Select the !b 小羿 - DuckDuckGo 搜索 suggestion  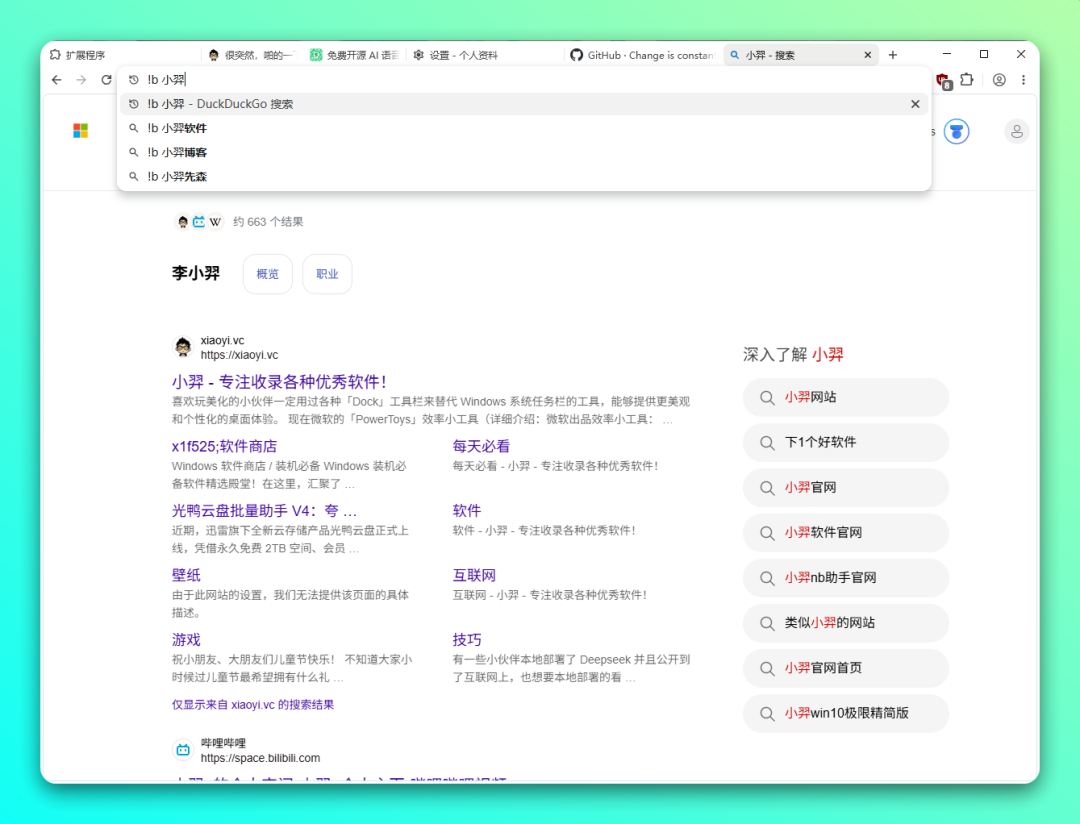point(523,104)
